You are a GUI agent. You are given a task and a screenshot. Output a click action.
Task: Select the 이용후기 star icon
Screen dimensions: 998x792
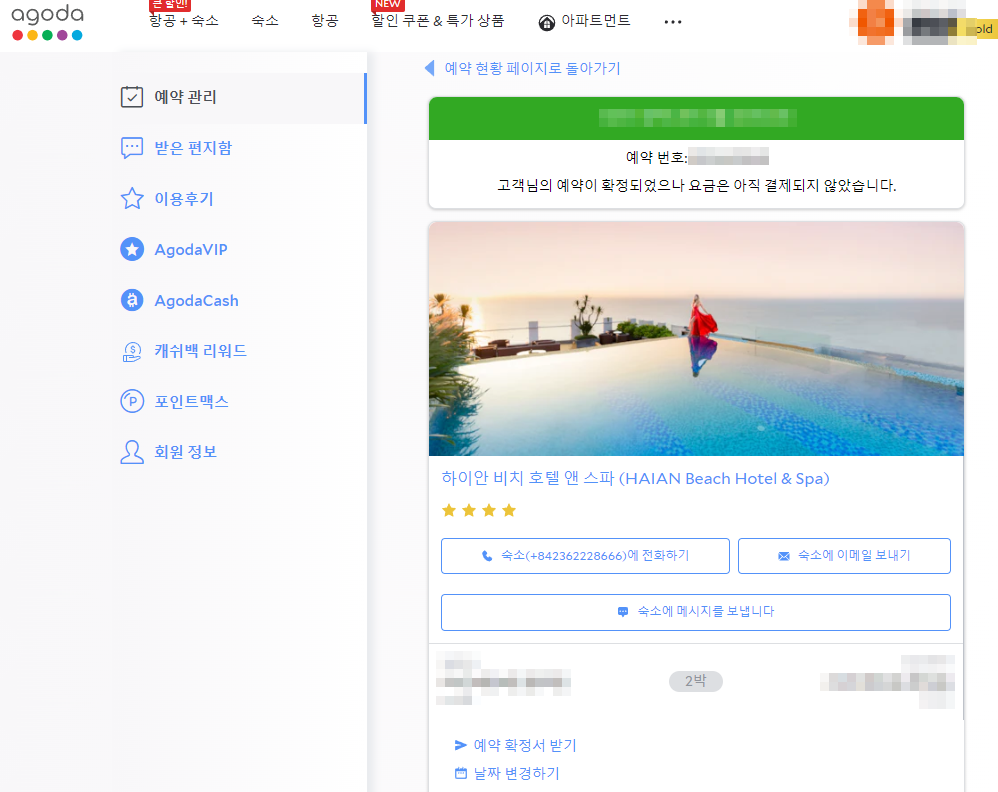coord(132,198)
